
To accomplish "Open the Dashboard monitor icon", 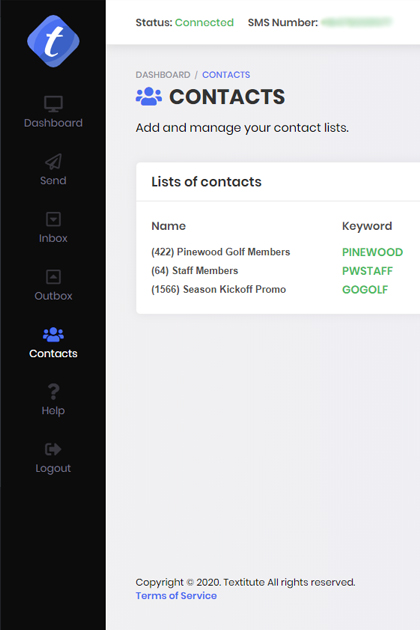I will pos(53,104).
